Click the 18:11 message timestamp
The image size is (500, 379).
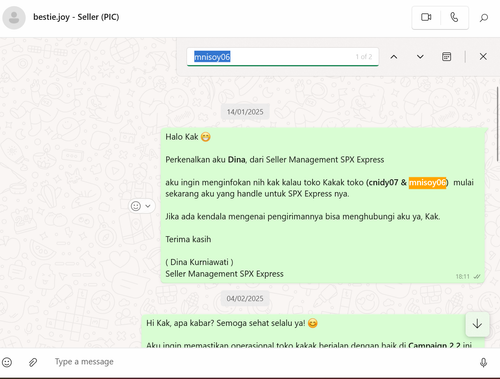(x=462, y=277)
